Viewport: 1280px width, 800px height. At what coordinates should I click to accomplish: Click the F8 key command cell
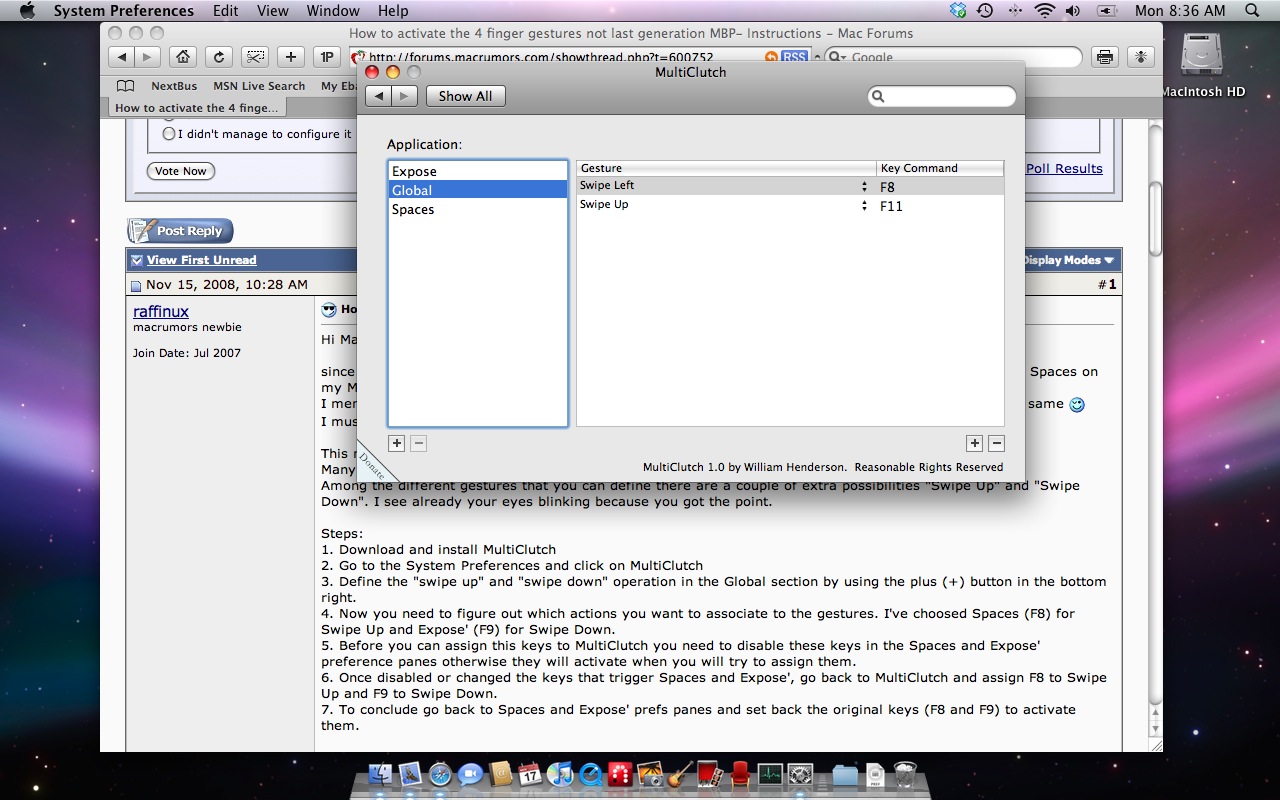pos(940,186)
